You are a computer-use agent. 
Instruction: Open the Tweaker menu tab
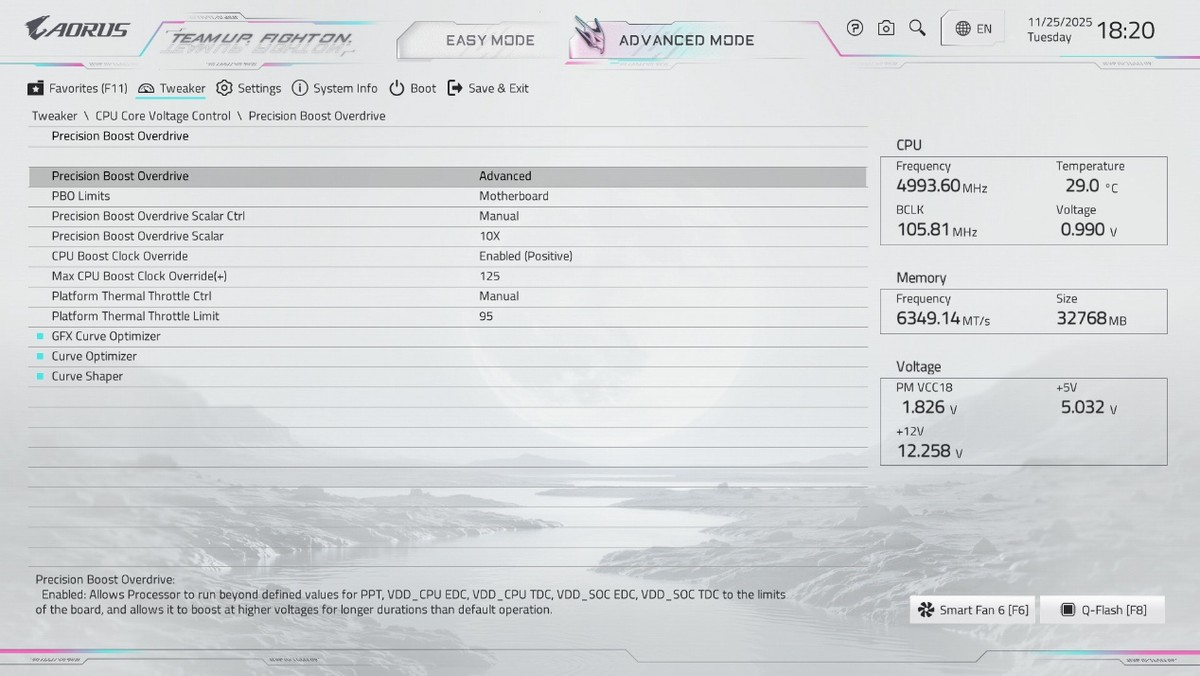tap(172, 88)
